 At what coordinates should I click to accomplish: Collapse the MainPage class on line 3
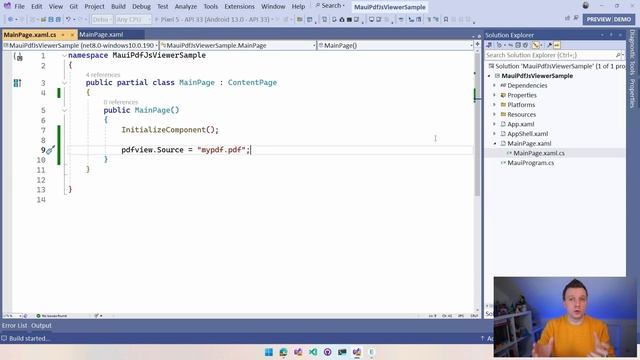tap(64, 83)
